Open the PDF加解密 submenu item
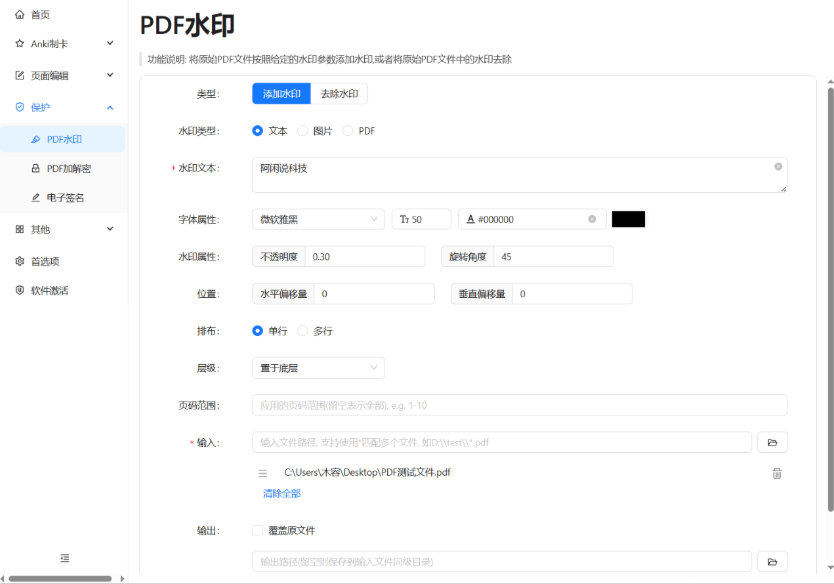 (x=63, y=169)
